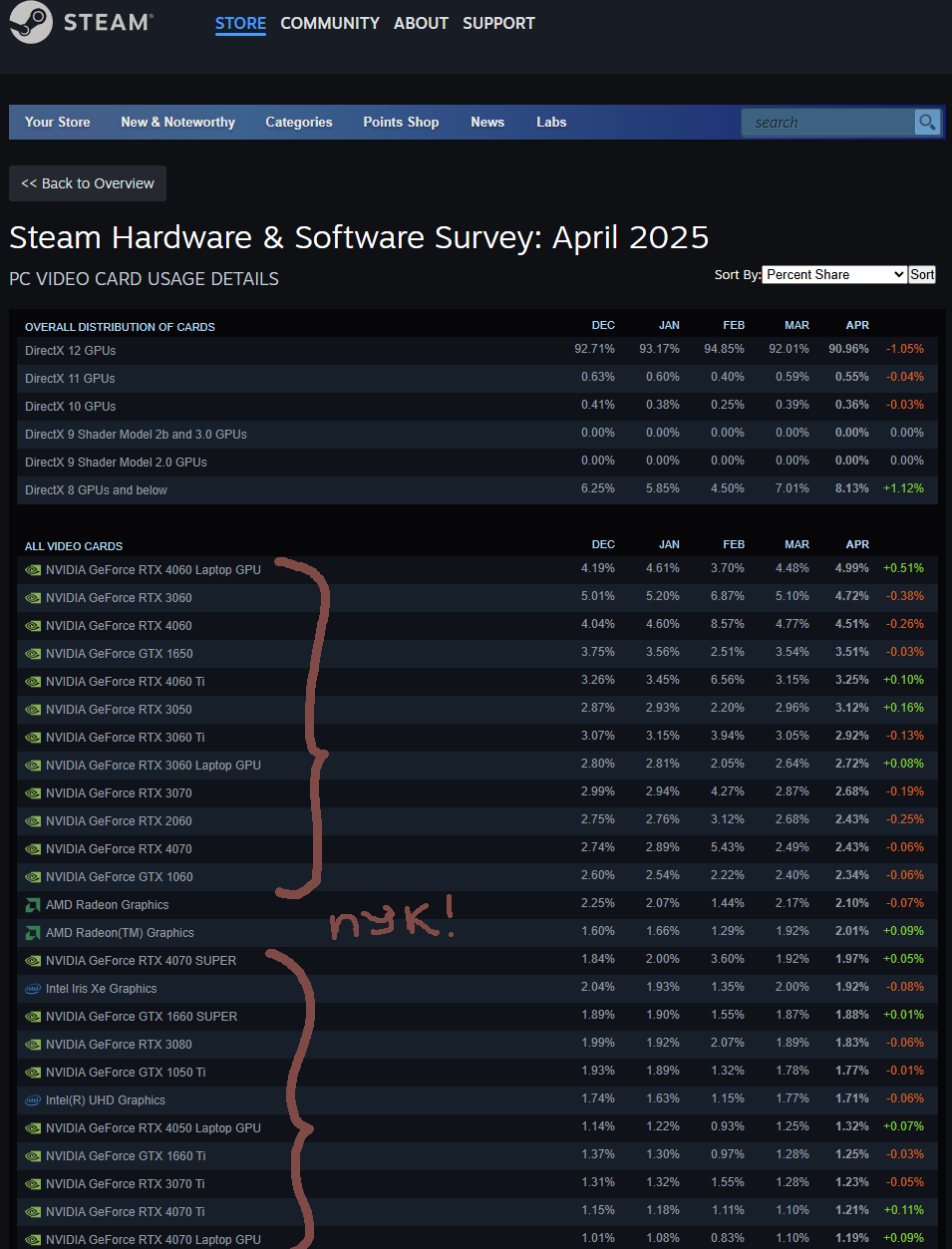Click the AMD icon next to Radeon(TM) Graphics

(33, 933)
